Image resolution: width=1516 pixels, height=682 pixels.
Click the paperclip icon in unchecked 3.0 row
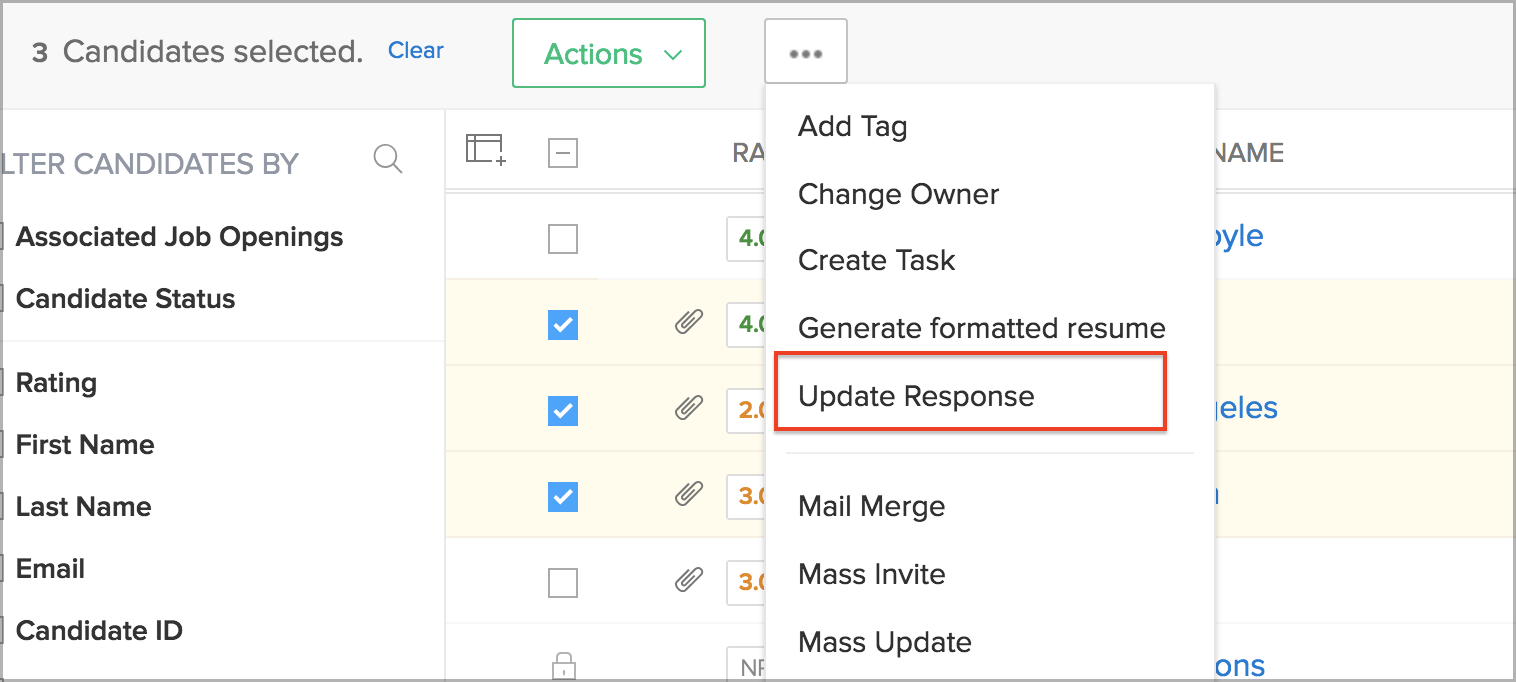pos(688,580)
